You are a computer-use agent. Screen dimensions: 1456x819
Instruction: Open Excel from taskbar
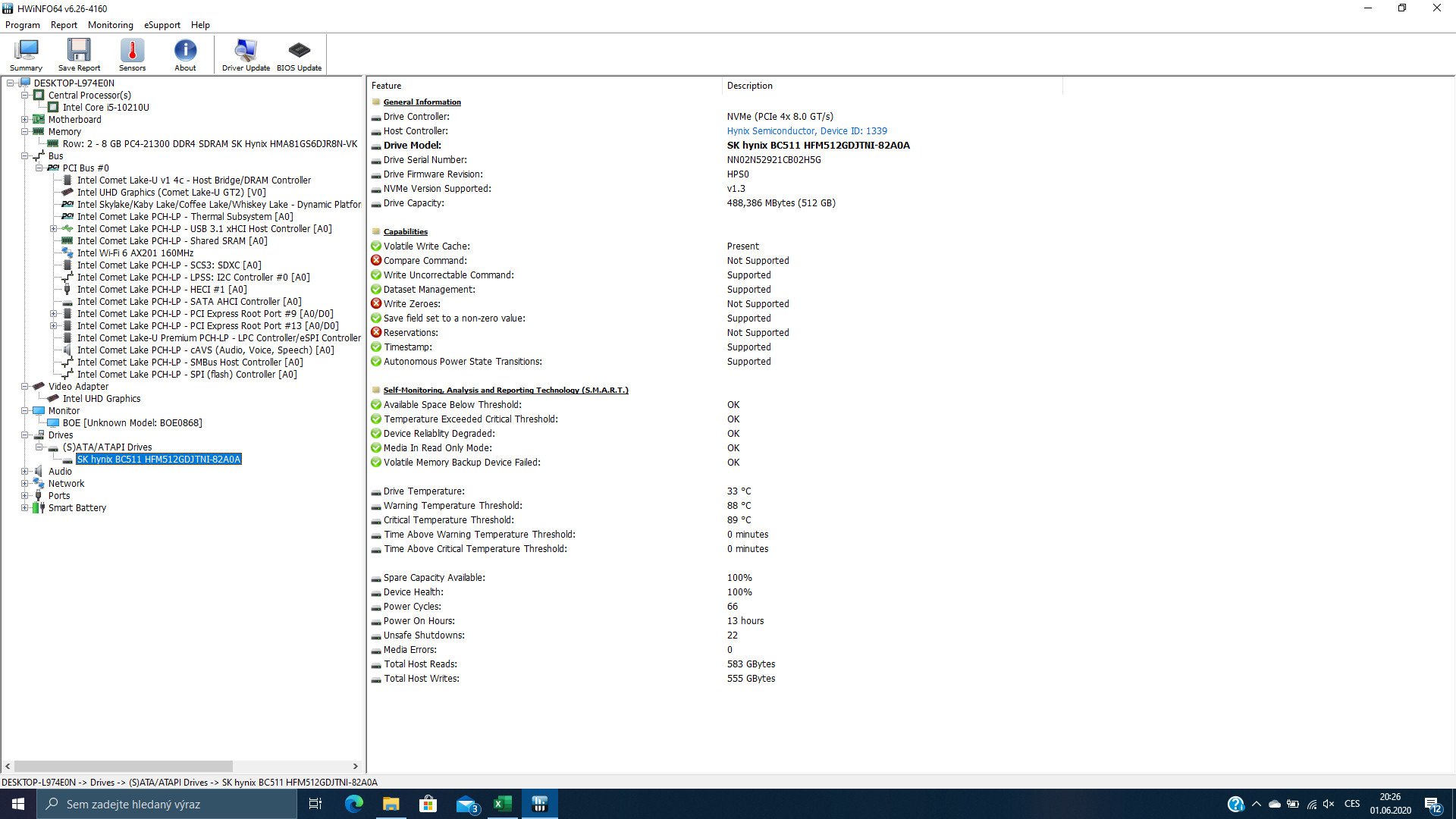(x=502, y=804)
